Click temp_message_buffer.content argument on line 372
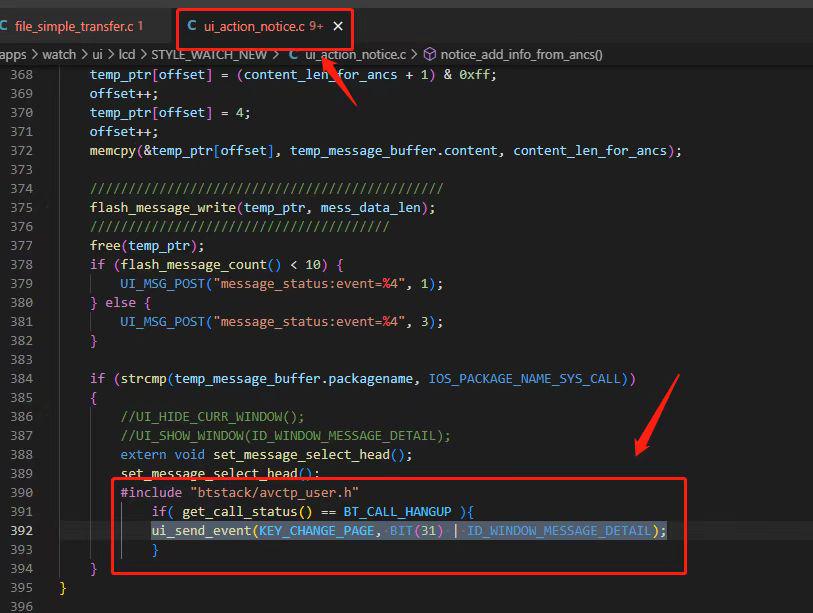Viewport: 813px width, 613px height. [393, 151]
